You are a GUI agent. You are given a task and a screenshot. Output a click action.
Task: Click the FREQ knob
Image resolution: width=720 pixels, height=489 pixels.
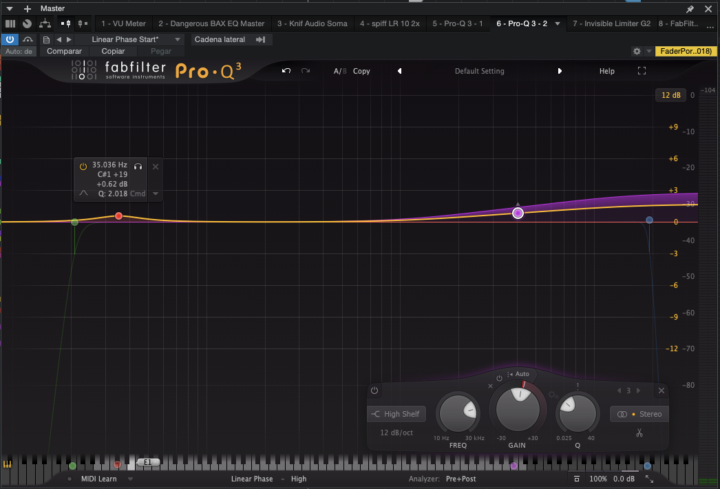click(458, 413)
